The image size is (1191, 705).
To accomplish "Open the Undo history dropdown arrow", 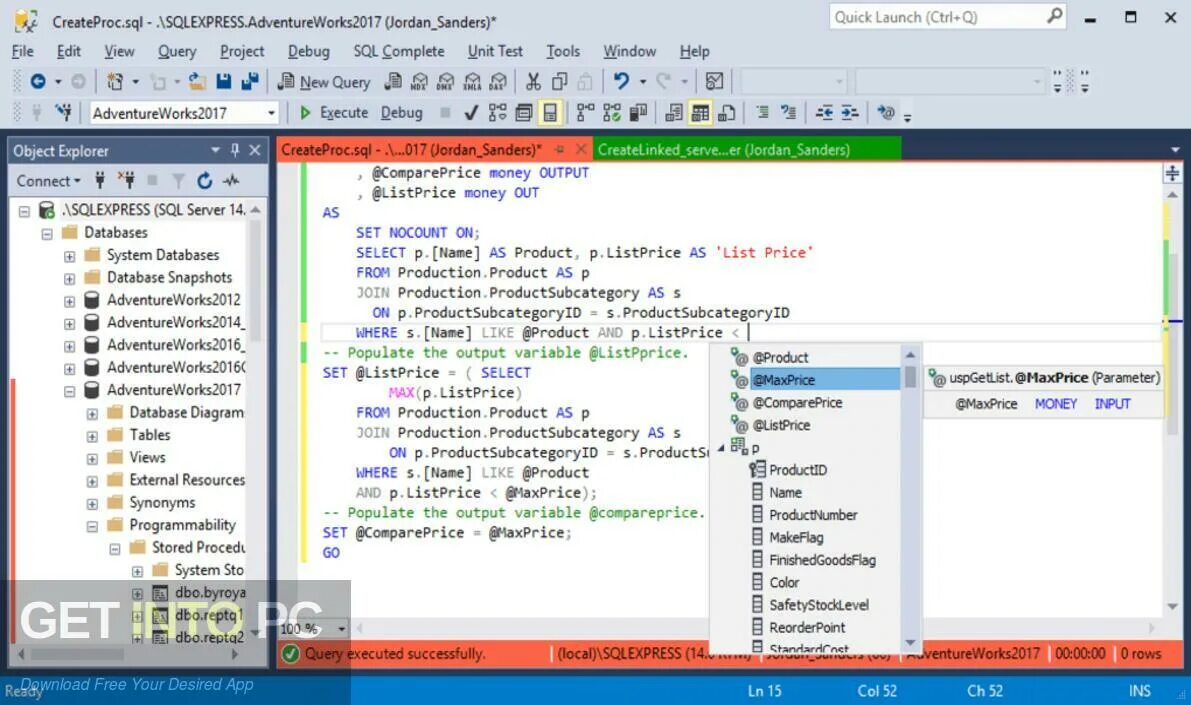I will click(x=643, y=81).
